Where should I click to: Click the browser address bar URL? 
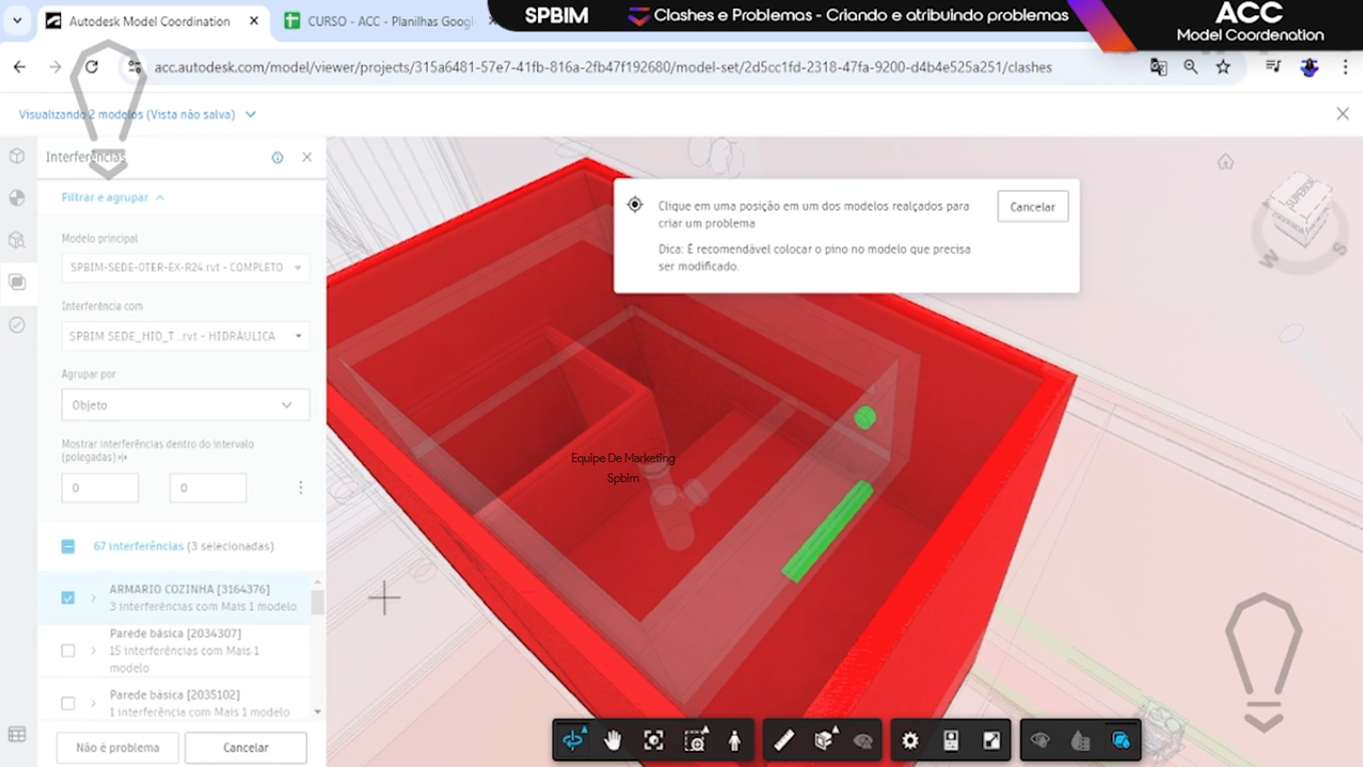coord(603,67)
